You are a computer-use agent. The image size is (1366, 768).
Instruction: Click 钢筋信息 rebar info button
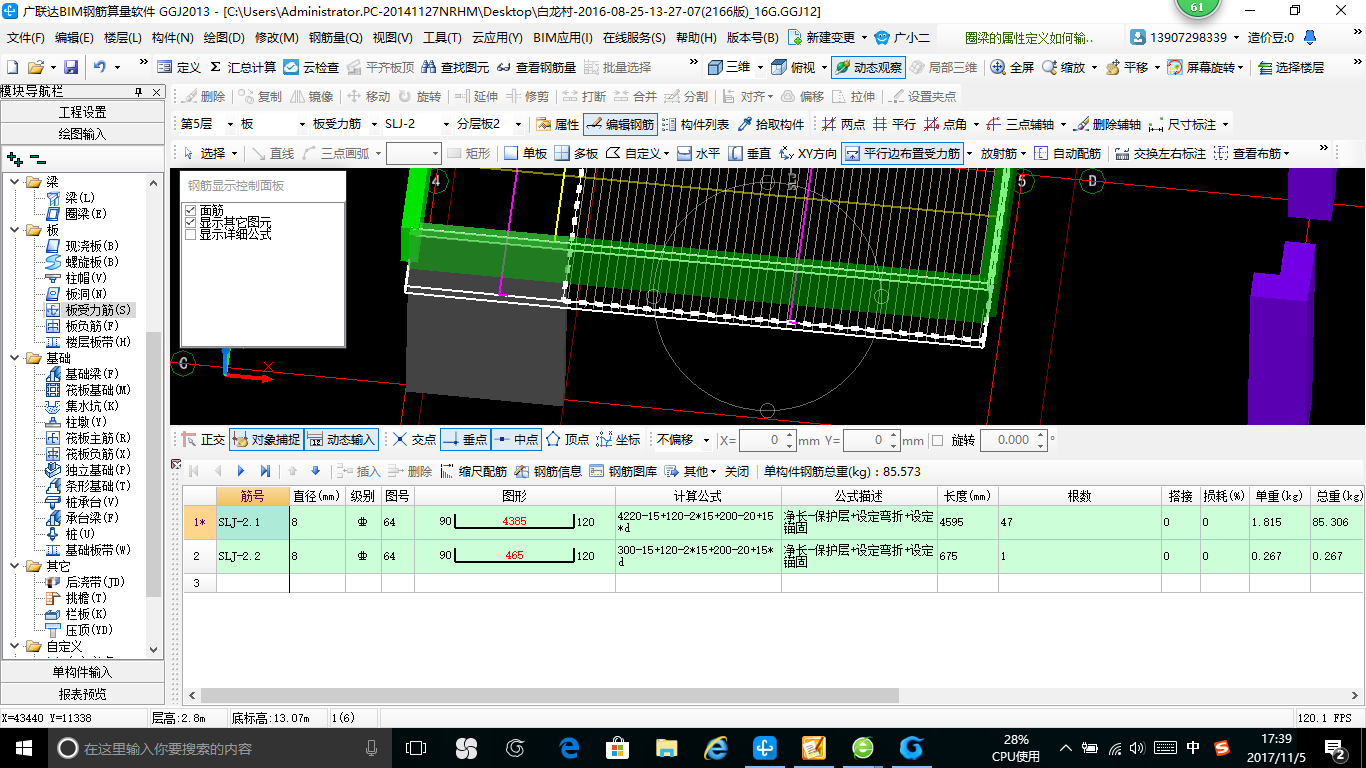click(548, 471)
